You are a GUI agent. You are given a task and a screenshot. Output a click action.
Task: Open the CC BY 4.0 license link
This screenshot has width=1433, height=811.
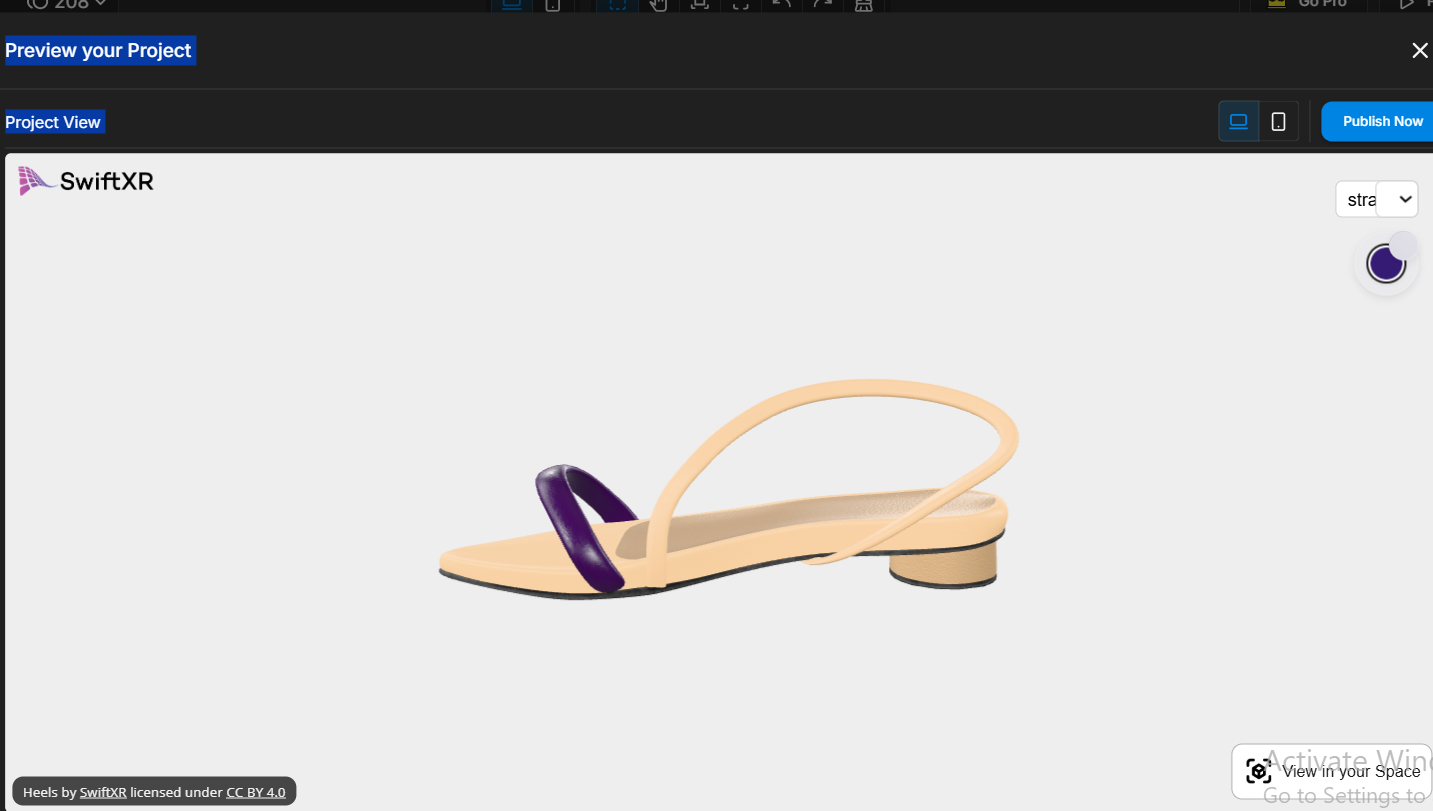coord(255,792)
